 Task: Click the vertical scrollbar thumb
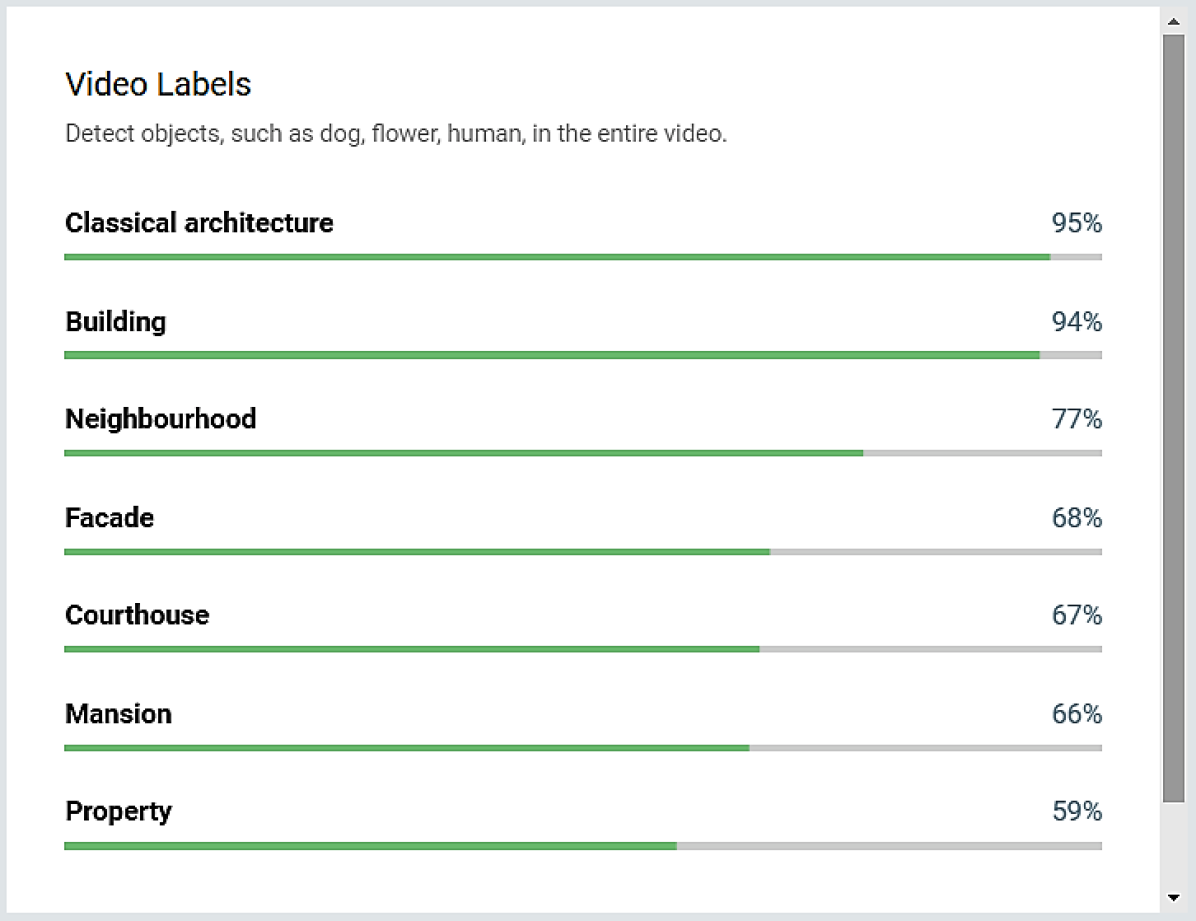(x=1173, y=416)
